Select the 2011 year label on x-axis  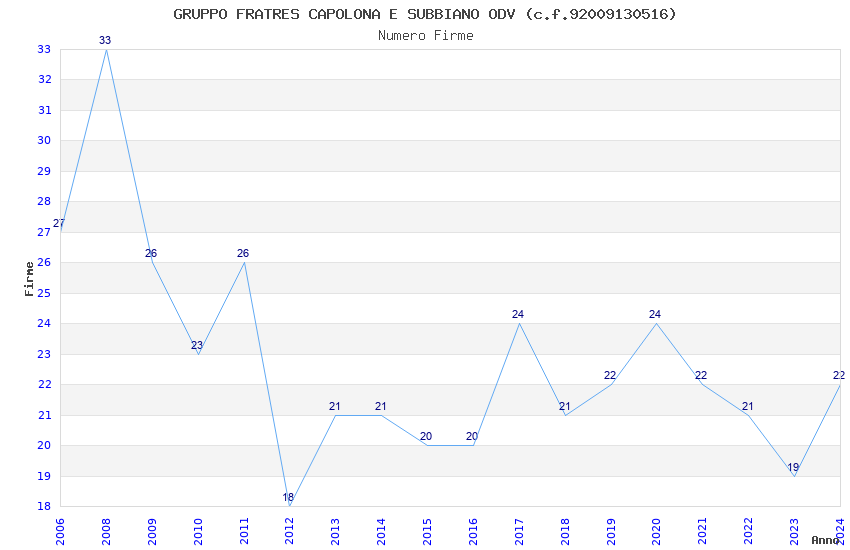pos(244,531)
